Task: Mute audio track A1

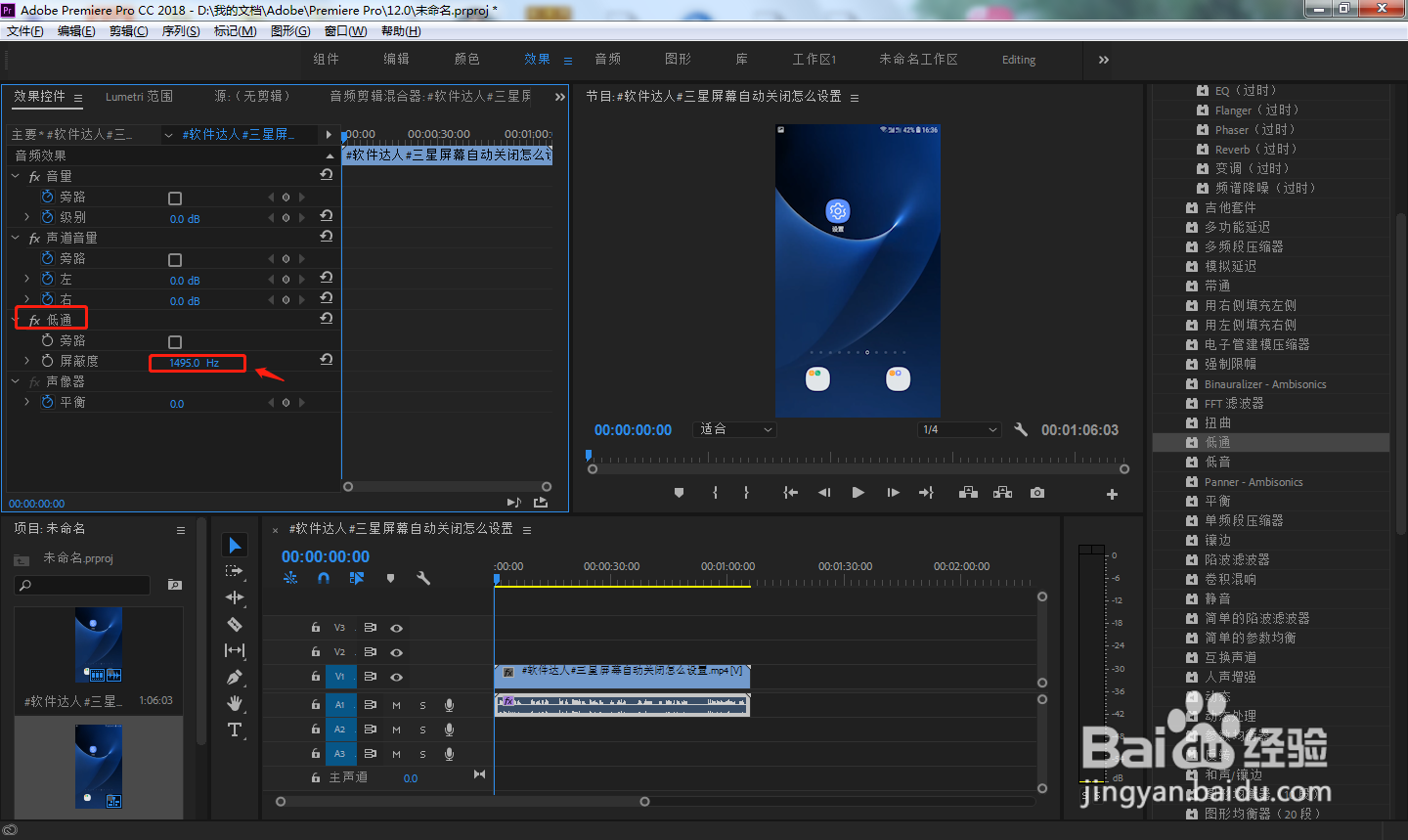Action: [396, 705]
